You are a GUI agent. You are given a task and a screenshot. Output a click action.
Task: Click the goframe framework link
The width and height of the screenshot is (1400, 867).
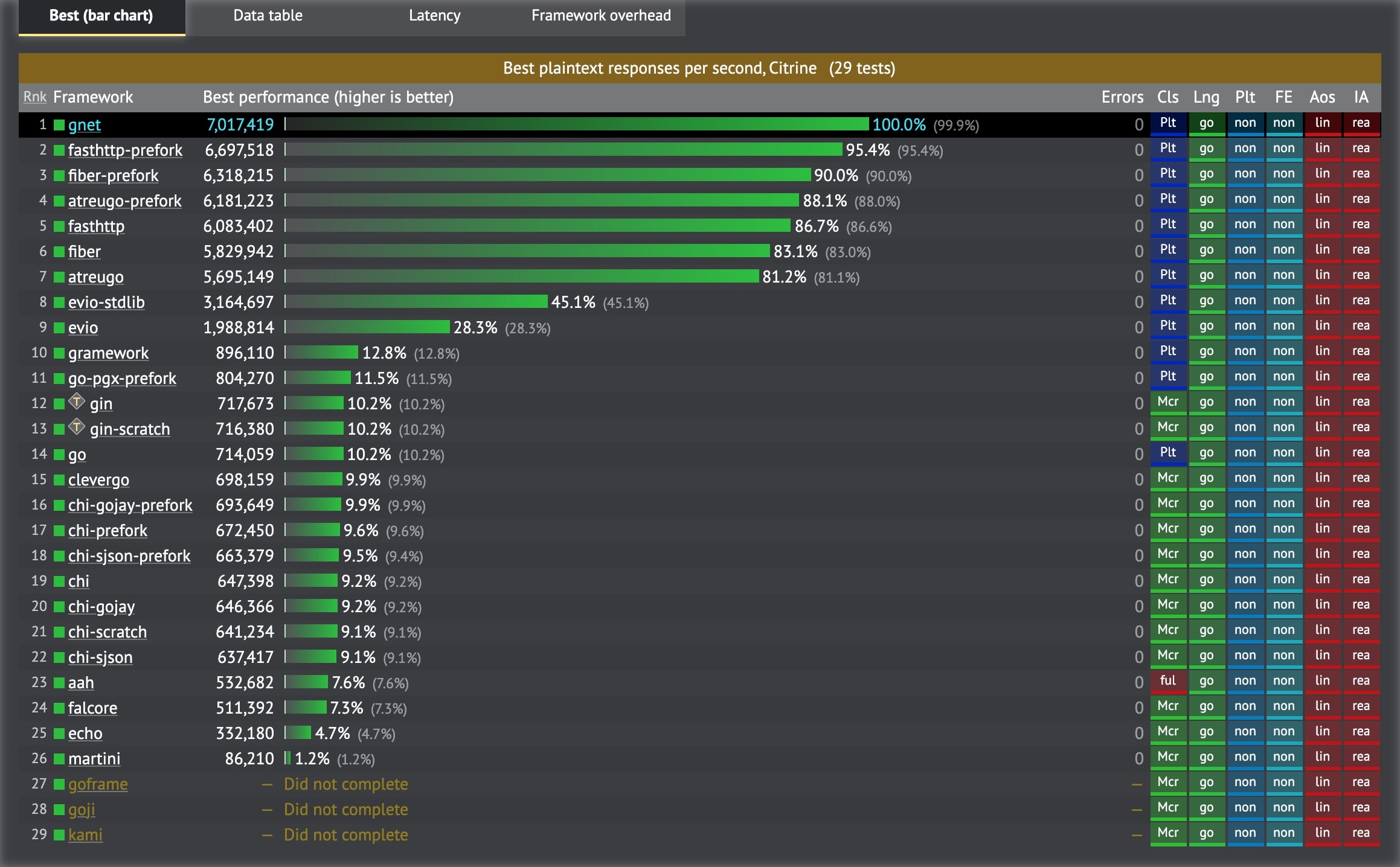pos(95,784)
